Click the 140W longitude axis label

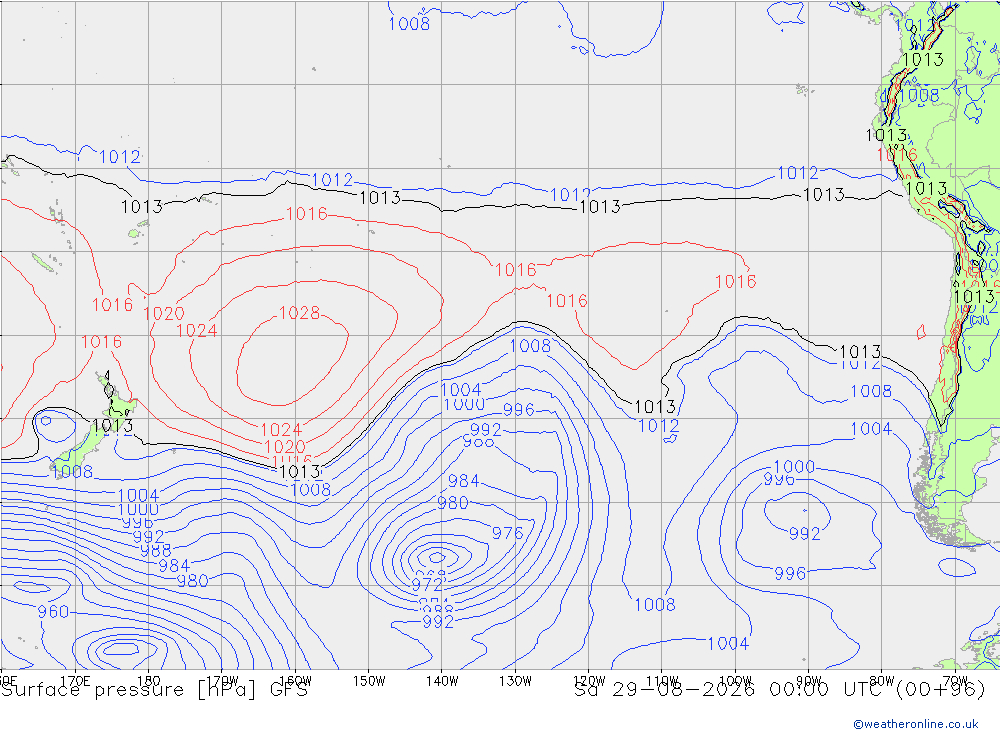[442, 681]
